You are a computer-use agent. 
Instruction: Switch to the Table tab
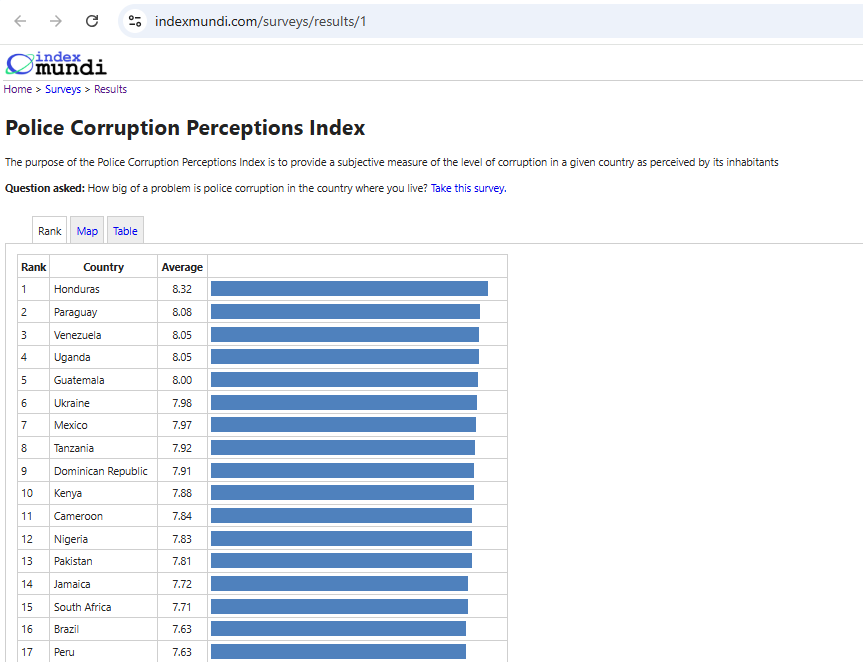pos(125,231)
